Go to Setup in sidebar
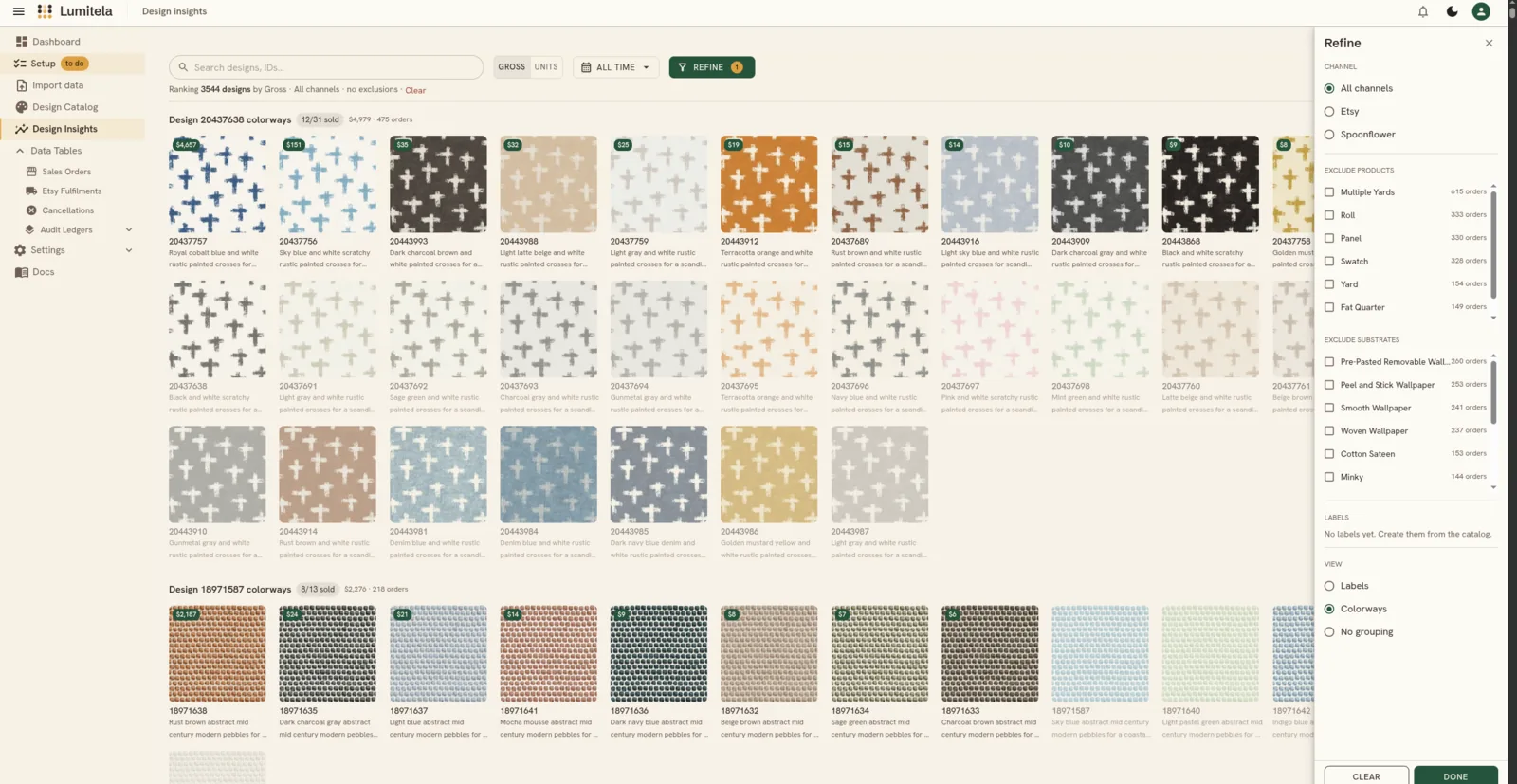This screenshot has width=1517, height=784. coord(44,64)
